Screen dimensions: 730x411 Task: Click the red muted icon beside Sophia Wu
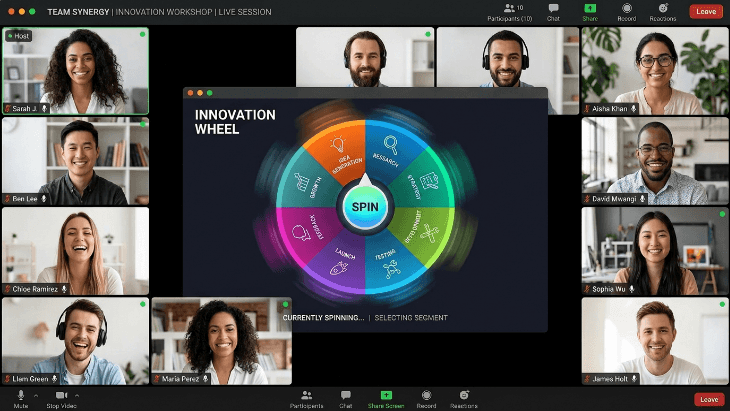point(587,289)
